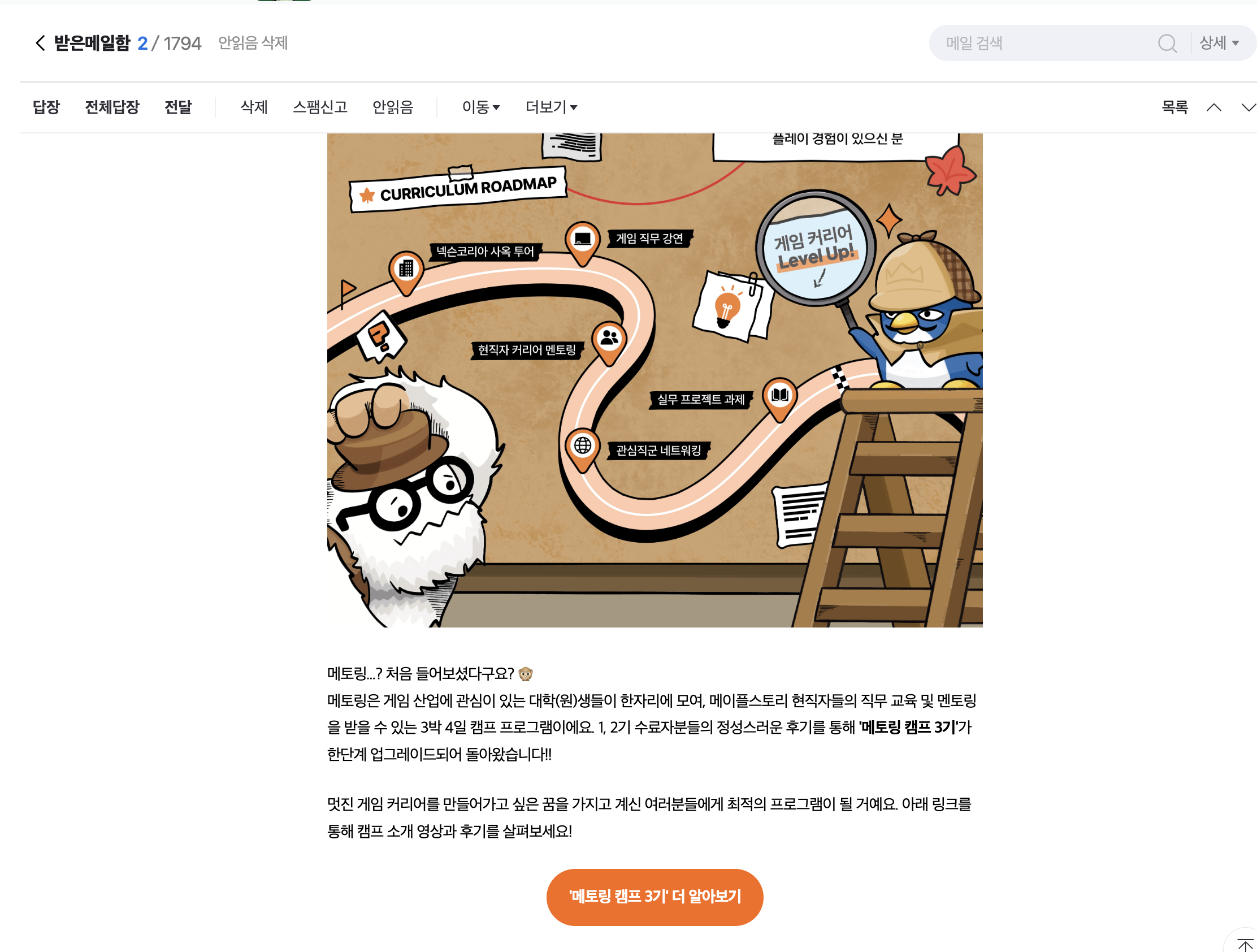Open previous mail with up chevron
Viewport: 1257px width, 952px height.
pos(1214,107)
